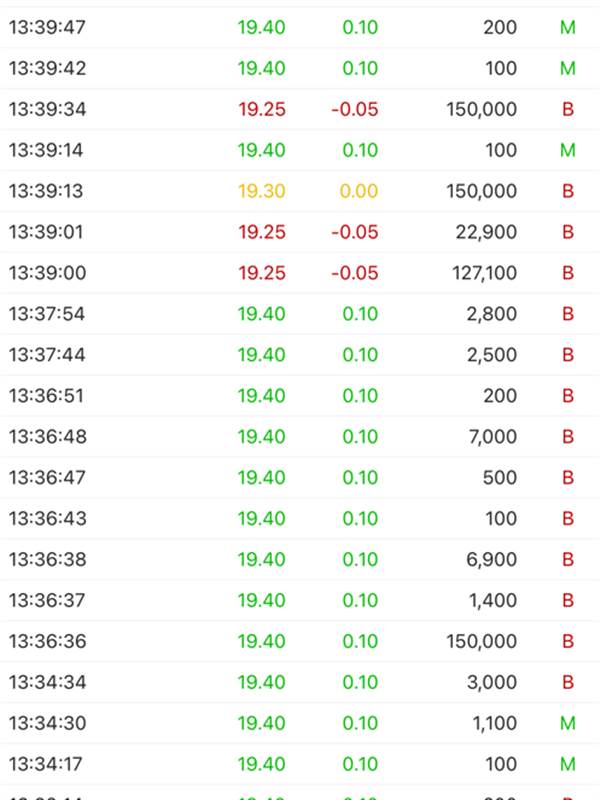Tap the 13:36:47 trade row
The height and width of the screenshot is (800, 600).
(x=300, y=478)
